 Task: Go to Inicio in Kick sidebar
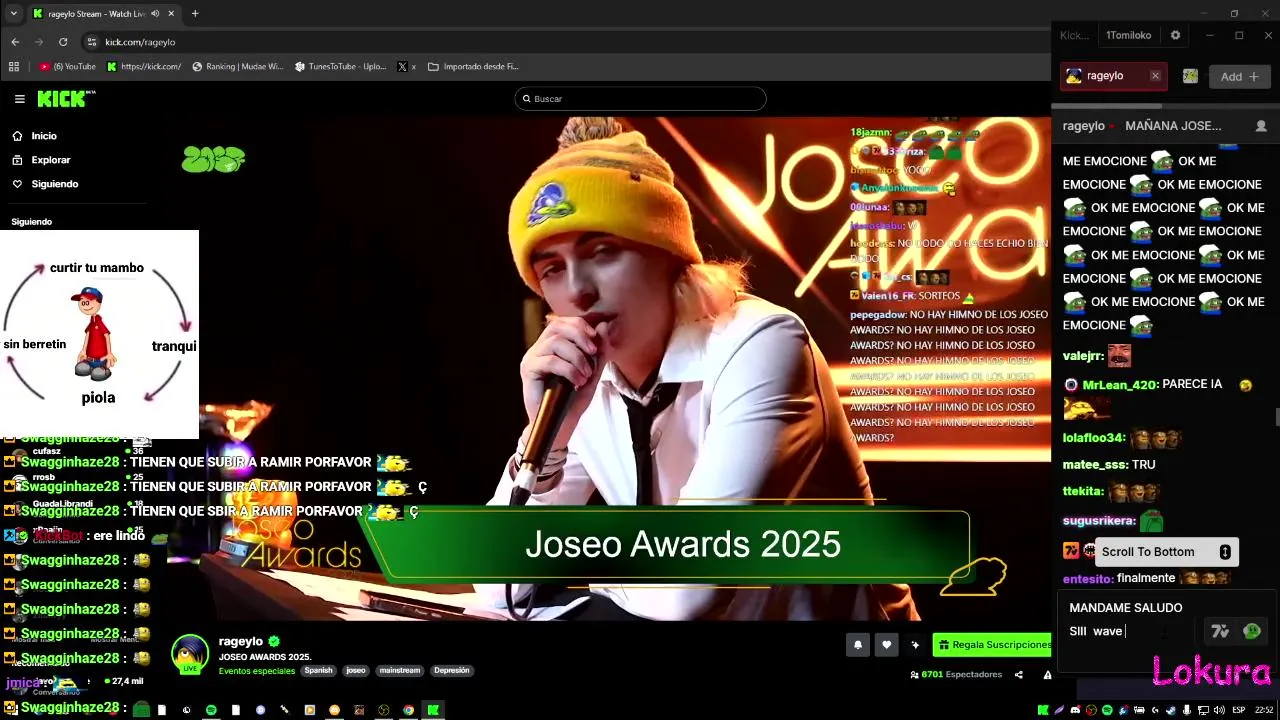[35, 136]
